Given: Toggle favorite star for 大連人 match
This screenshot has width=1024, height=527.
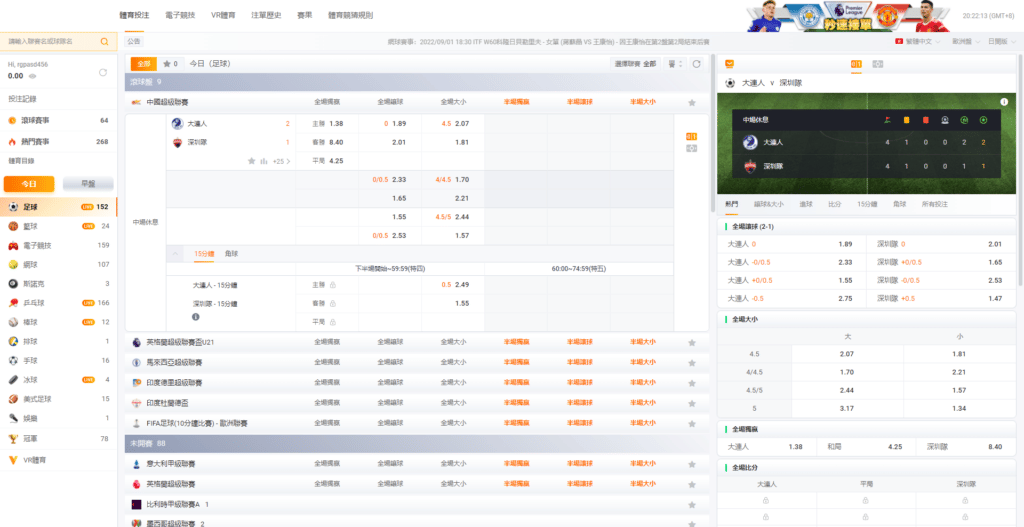Looking at the screenshot, I should click(252, 160).
